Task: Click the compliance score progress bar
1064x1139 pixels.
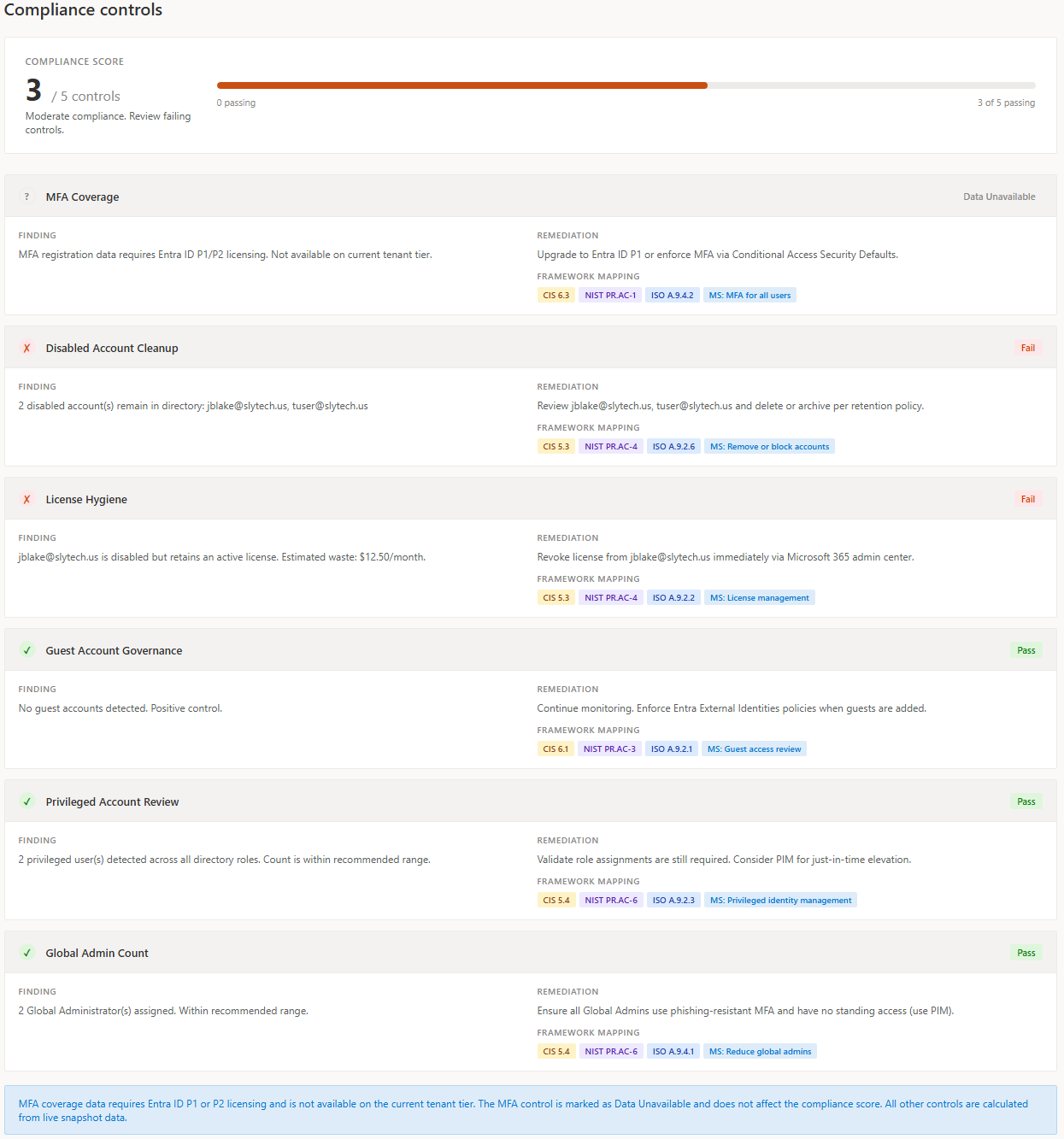Action: click(x=626, y=85)
